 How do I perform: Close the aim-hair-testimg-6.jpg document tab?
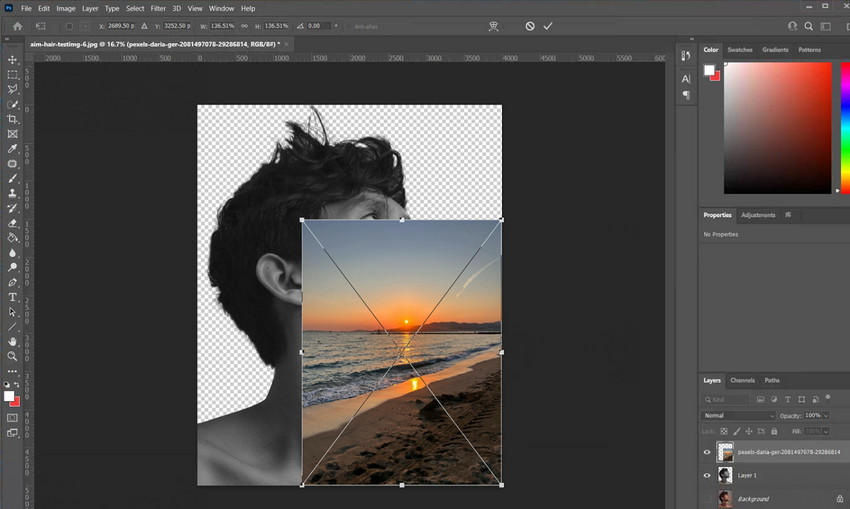287,44
